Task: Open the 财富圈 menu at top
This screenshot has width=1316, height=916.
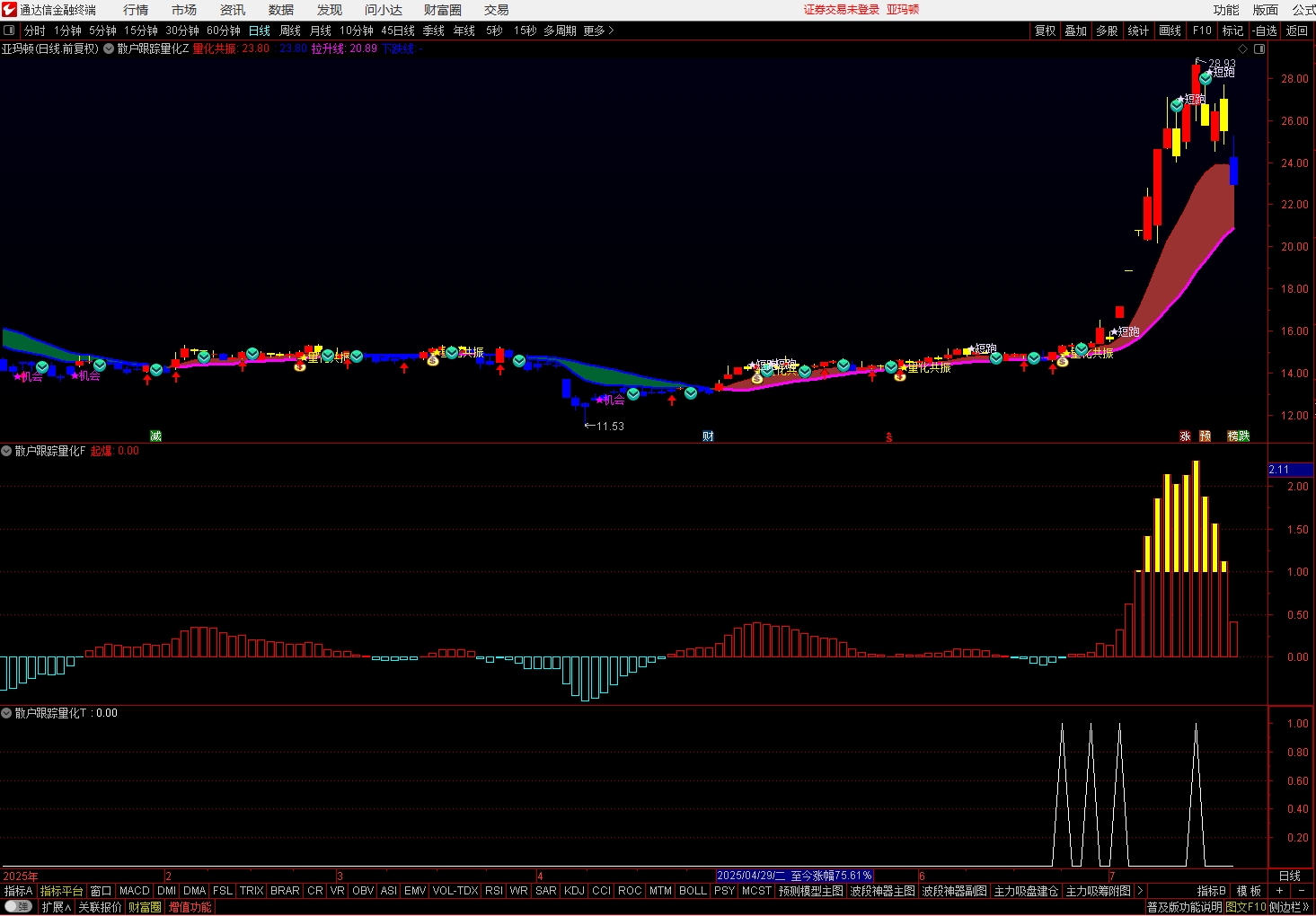Action: click(x=443, y=10)
